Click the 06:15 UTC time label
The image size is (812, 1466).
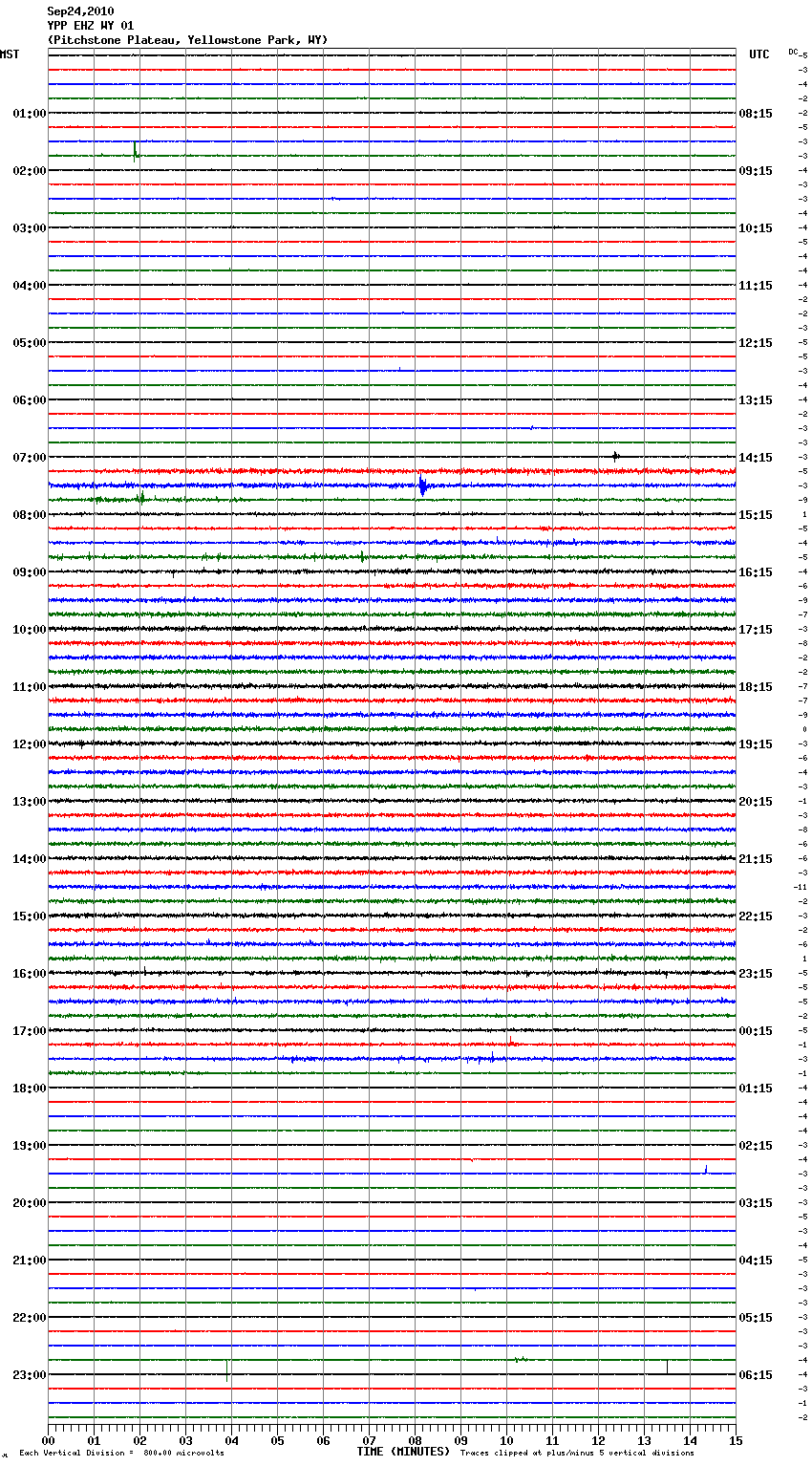click(x=756, y=1375)
